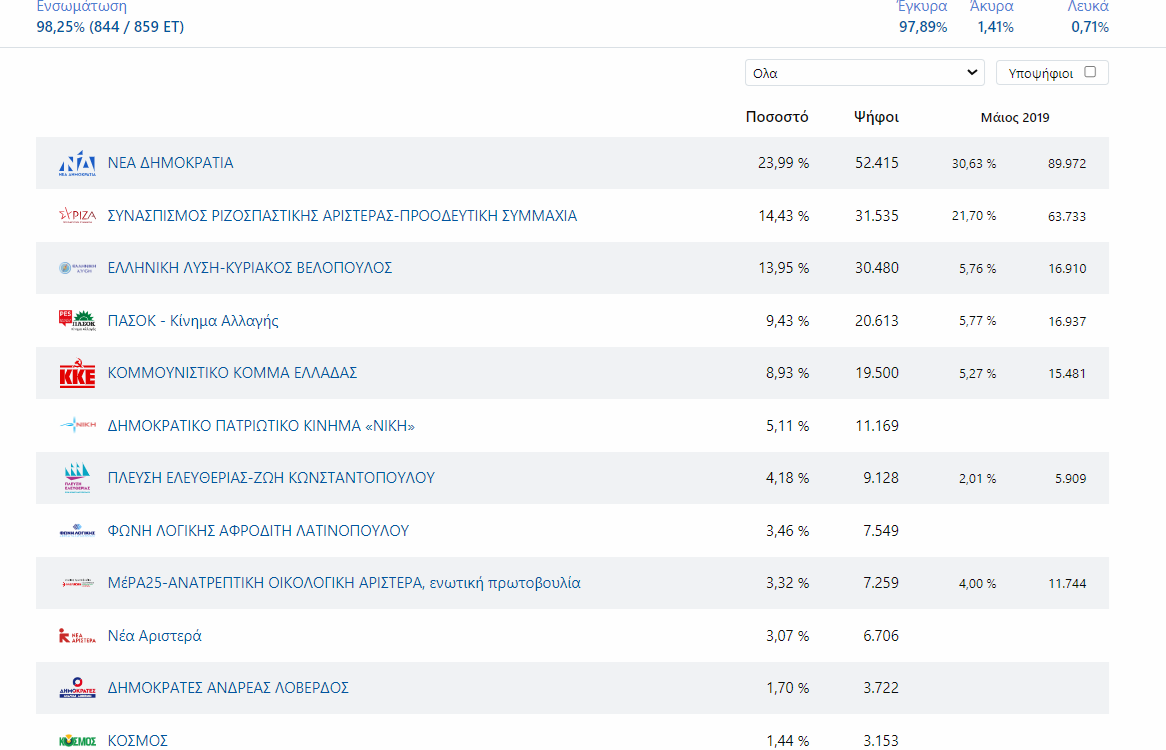Open ΝΕΑ ΔΗΜΟΚΡΑΤΙΑ party link
Image resolution: width=1166 pixels, height=750 pixels.
(x=170, y=163)
